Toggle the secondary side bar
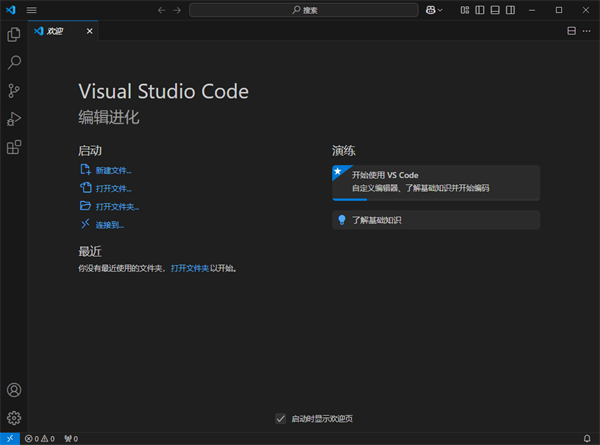600x445 pixels. [x=510, y=10]
